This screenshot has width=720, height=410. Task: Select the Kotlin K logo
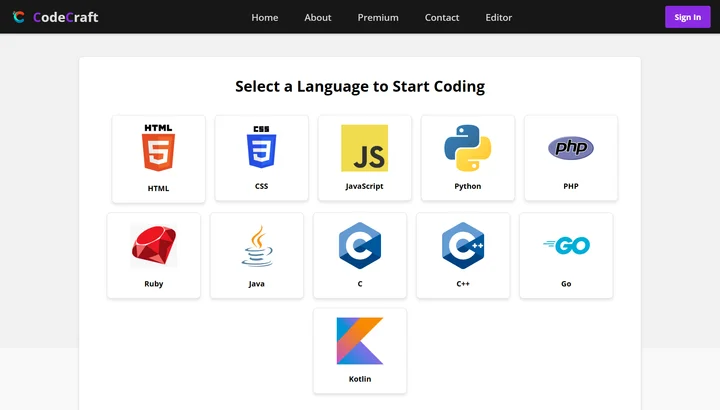point(360,341)
